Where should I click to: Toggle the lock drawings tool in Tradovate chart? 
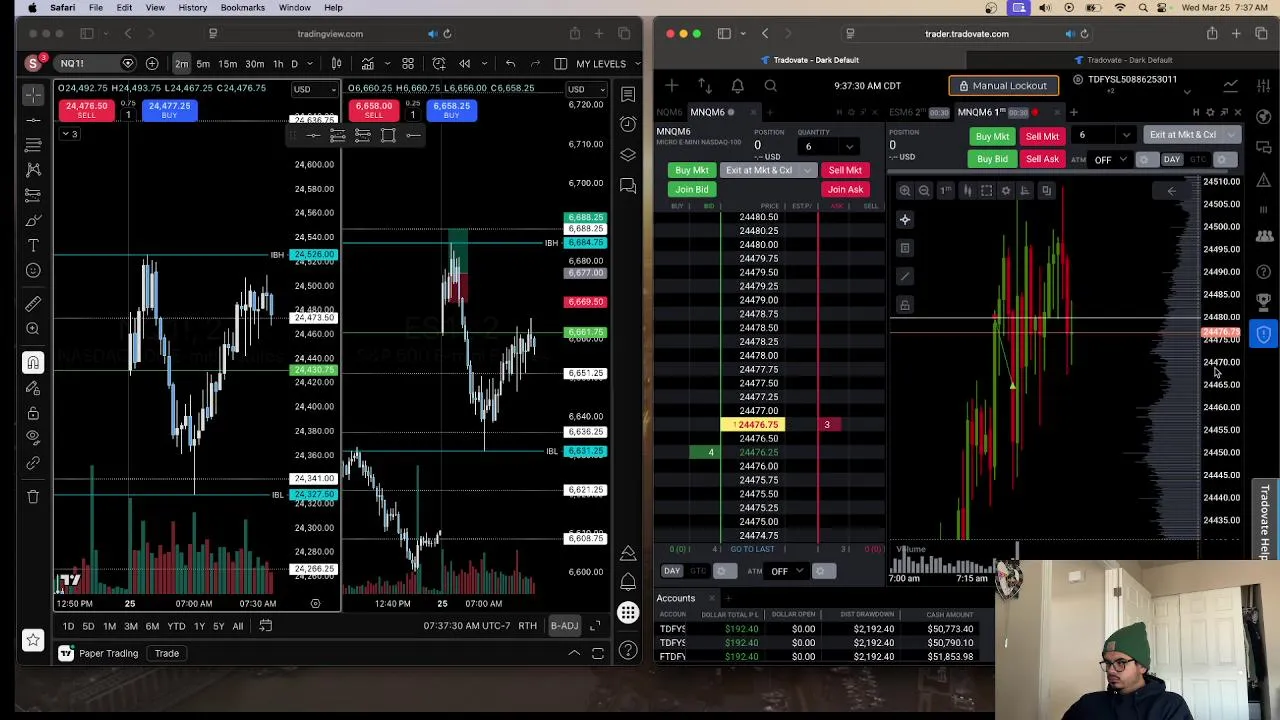point(905,304)
